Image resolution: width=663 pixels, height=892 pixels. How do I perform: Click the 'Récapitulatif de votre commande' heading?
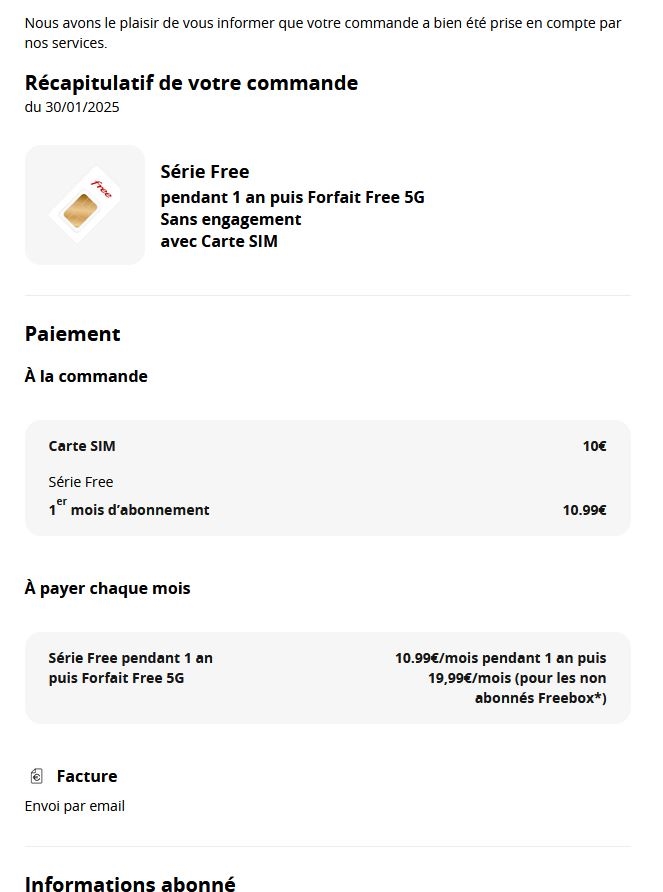pos(191,83)
